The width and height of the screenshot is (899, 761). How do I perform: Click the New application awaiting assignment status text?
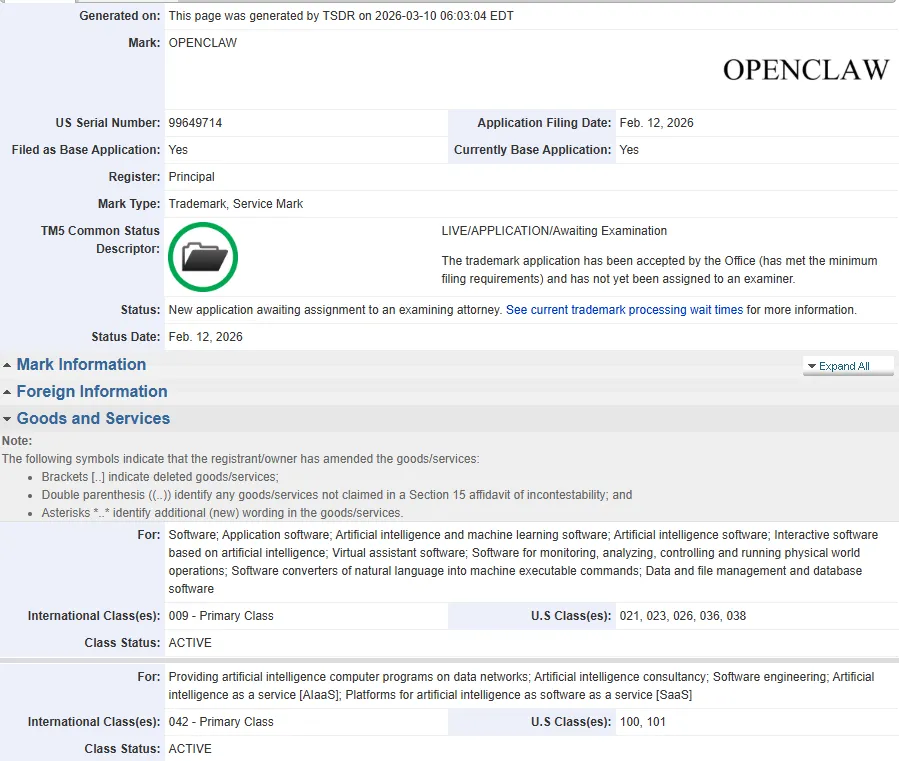coord(335,310)
